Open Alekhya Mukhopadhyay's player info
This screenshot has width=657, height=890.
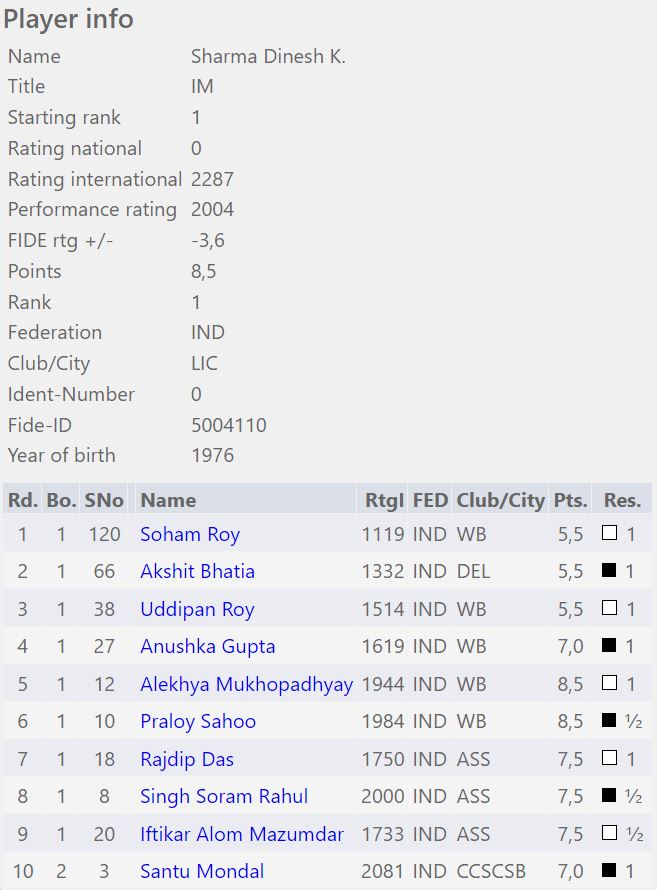point(246,684)
